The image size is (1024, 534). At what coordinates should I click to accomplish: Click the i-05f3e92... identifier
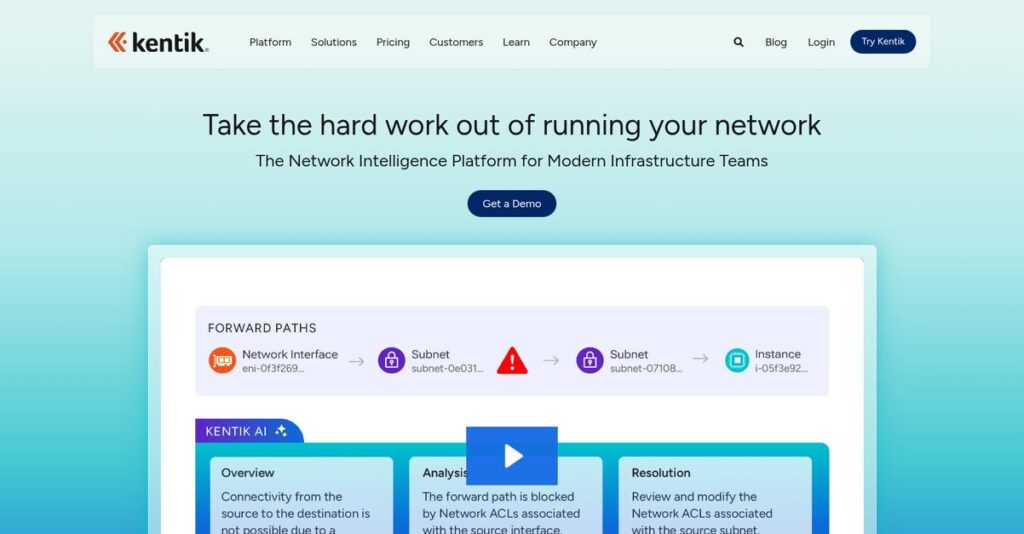[x=781, y=368]
